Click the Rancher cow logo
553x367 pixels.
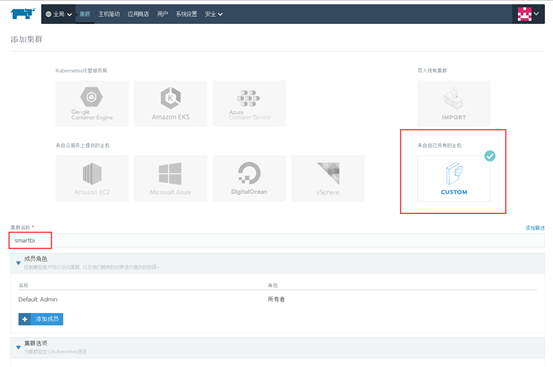(x=23, y=13)
